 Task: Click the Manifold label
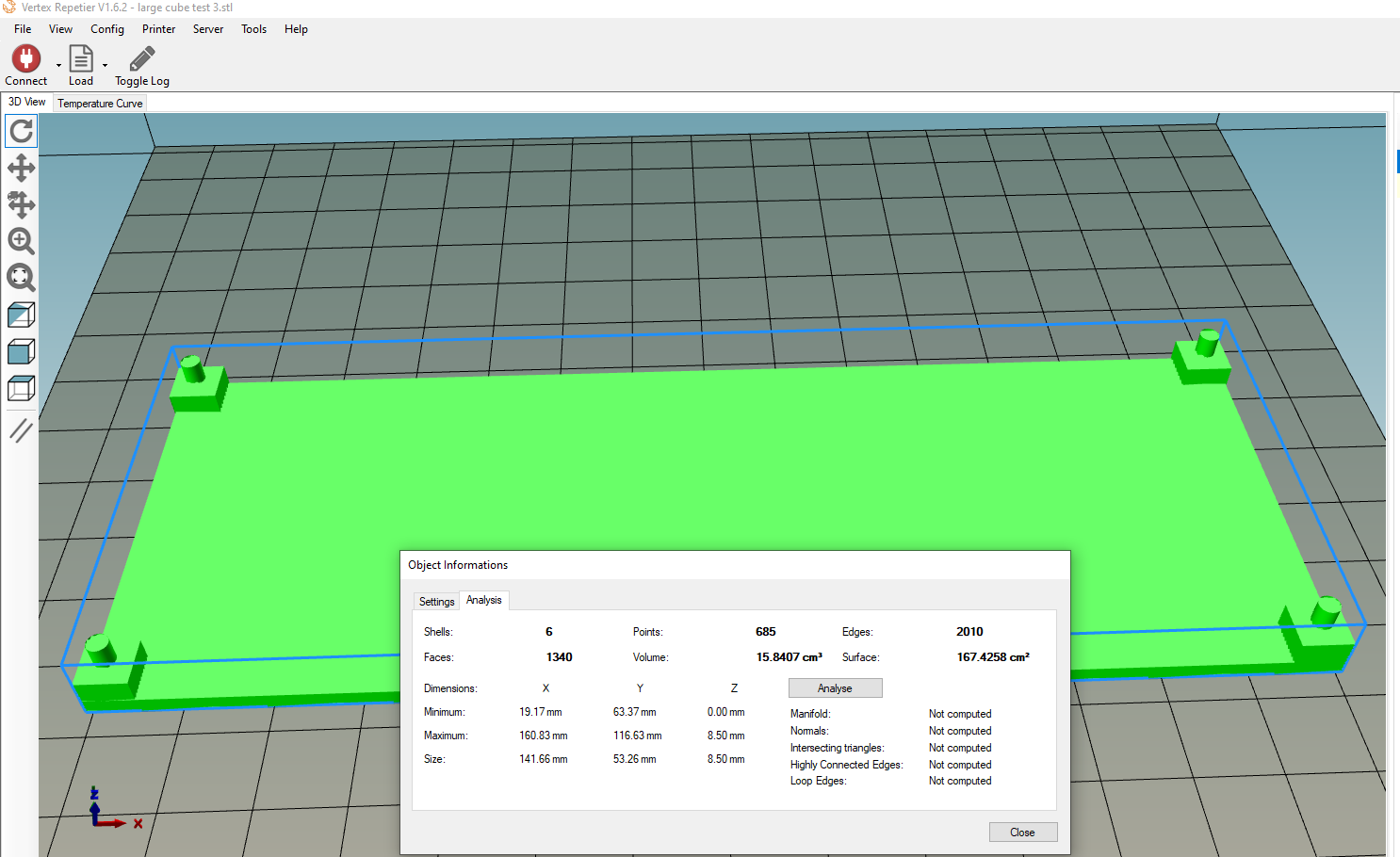click(x=810, y=714)
